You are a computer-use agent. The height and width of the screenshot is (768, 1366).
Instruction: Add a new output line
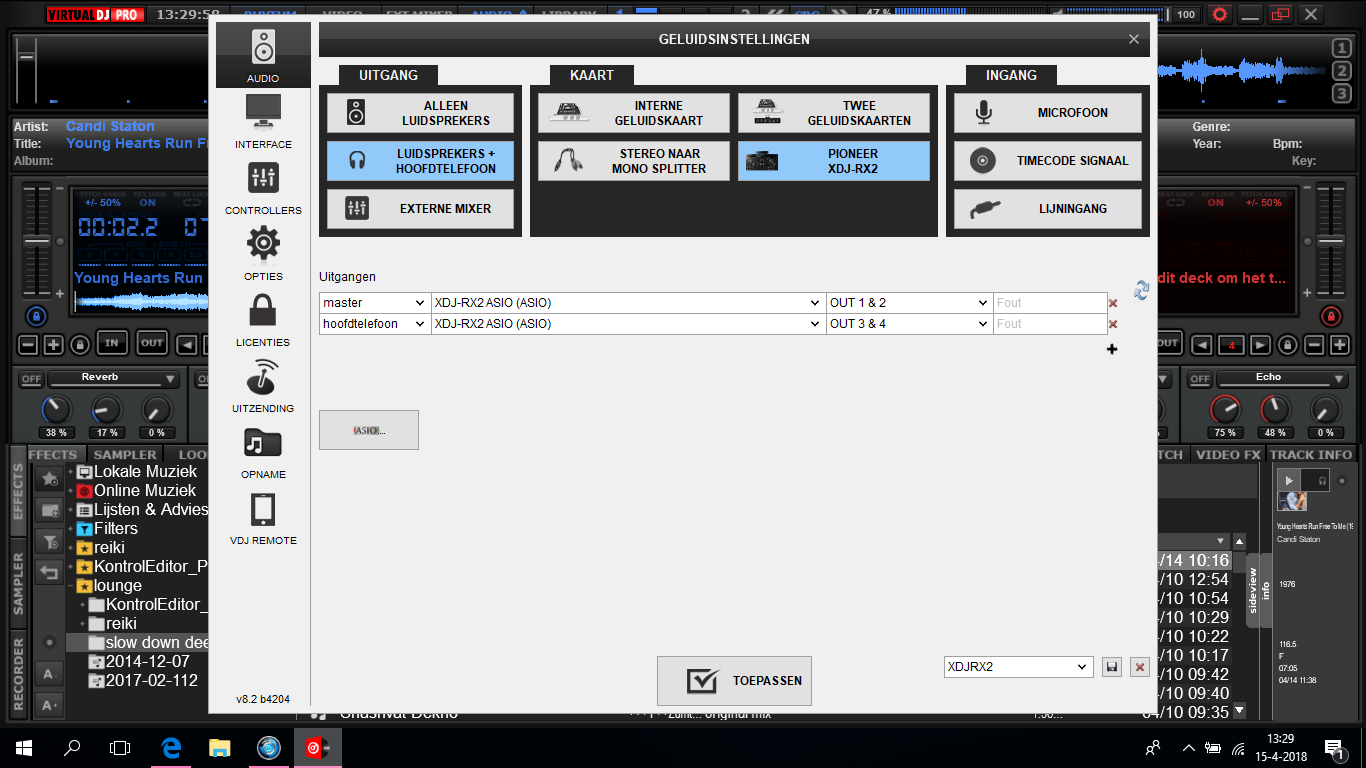tap(1112, 349)
